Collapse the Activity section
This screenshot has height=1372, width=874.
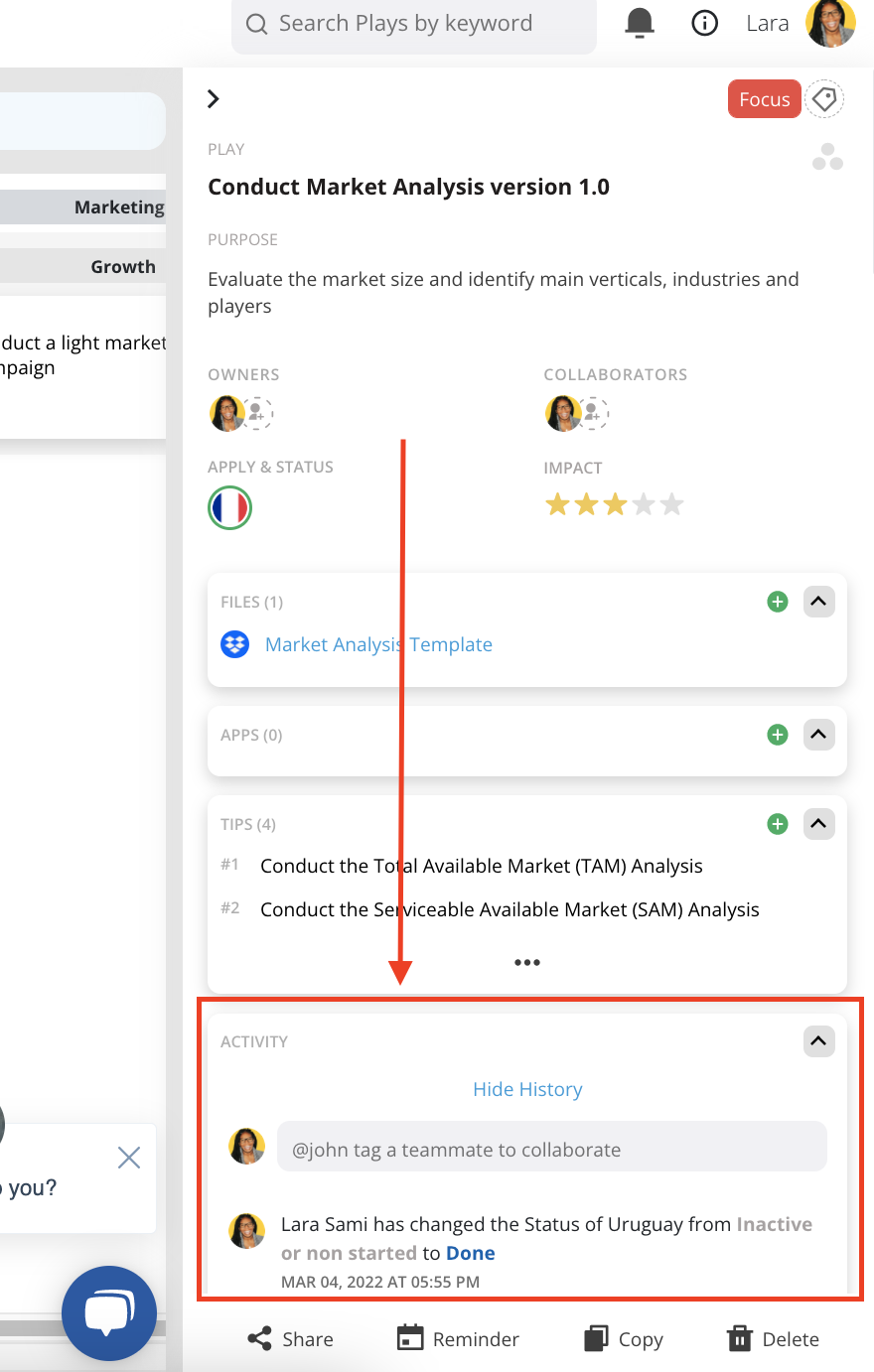click(818, 1041)
